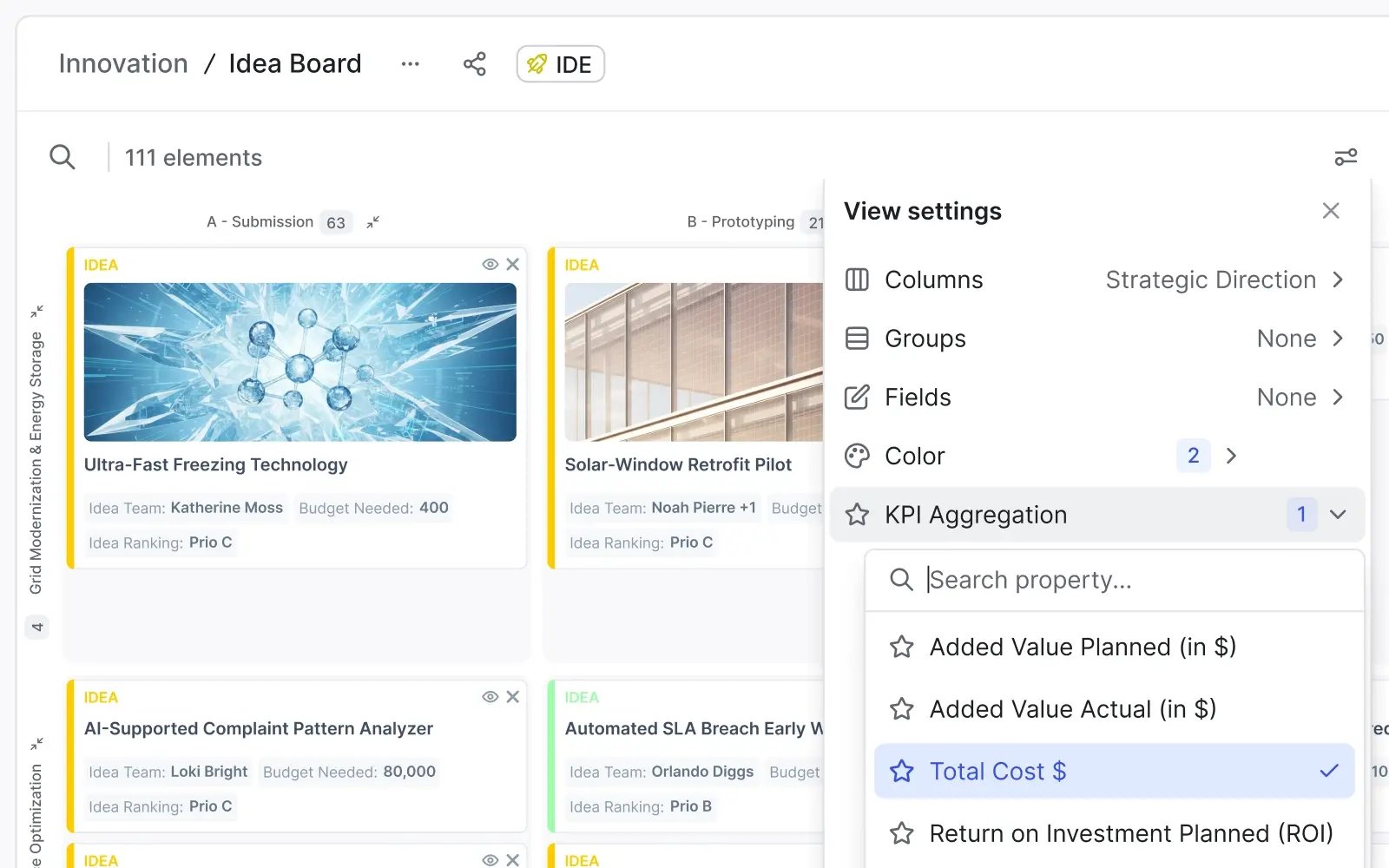Viewport: 1389px width, 868px height.
Task: Open the search magnifier next to 111 elements
Action: click(x=62, y=157)
